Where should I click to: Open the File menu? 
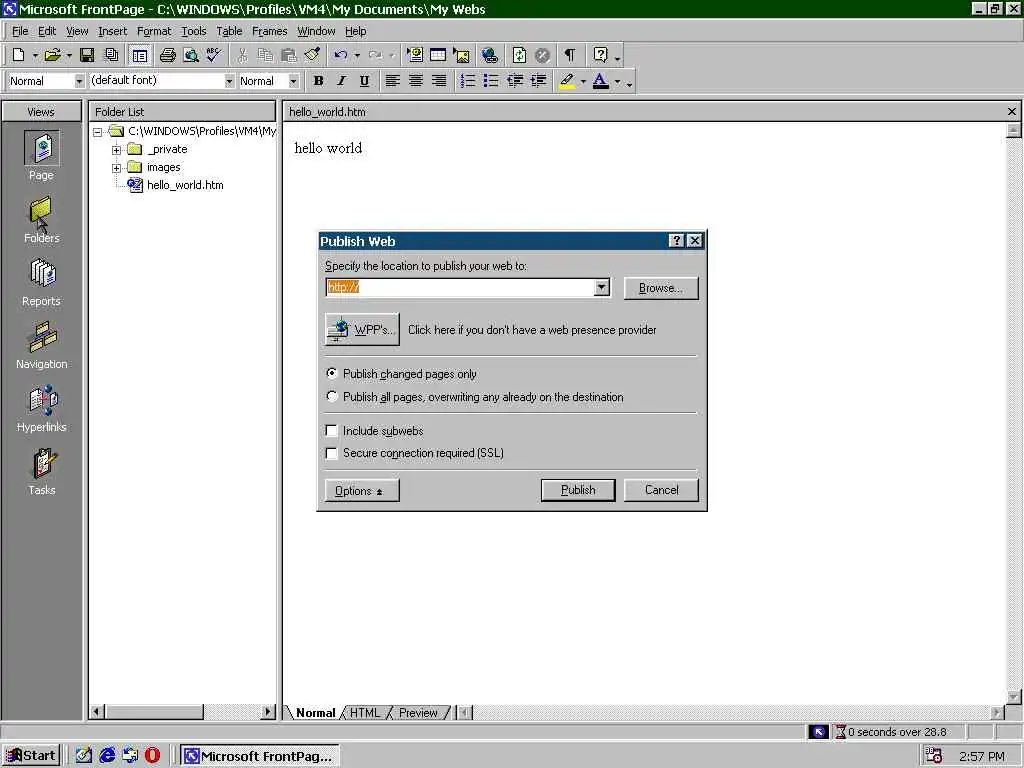[x=20, y=31]
